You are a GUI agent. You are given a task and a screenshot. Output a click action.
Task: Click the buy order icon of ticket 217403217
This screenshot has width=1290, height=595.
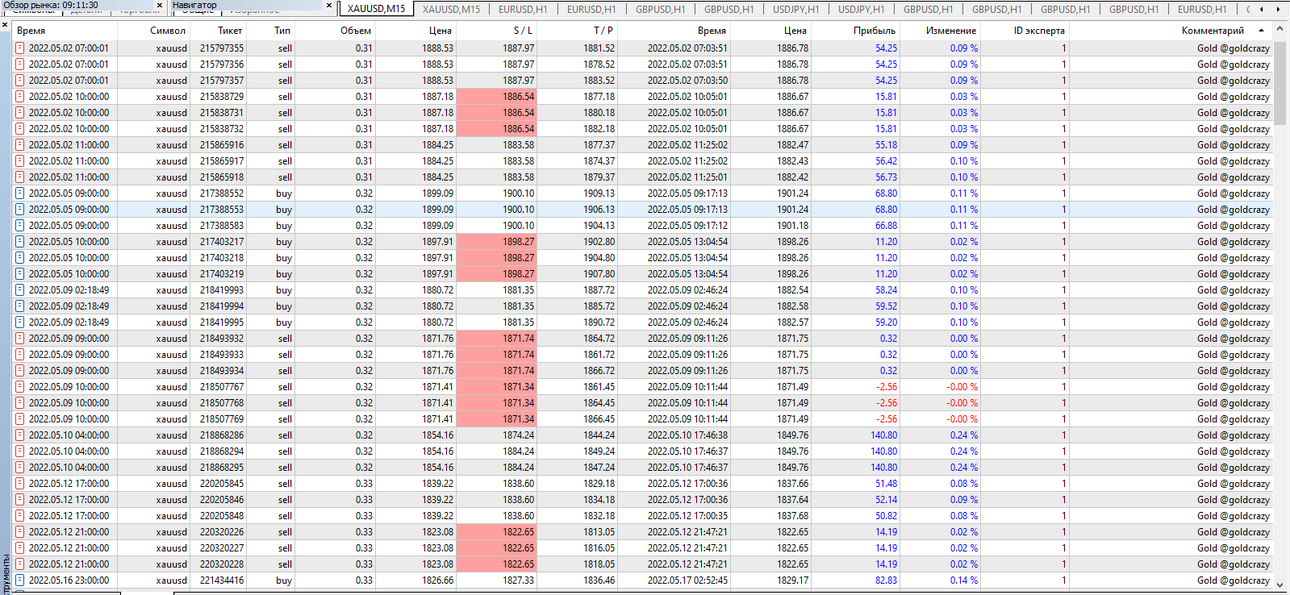[x=20, y=242]
